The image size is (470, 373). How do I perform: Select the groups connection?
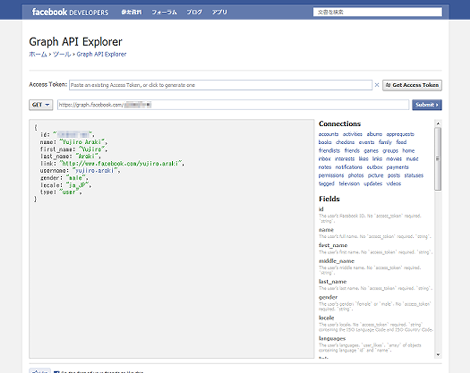(390, 151)
